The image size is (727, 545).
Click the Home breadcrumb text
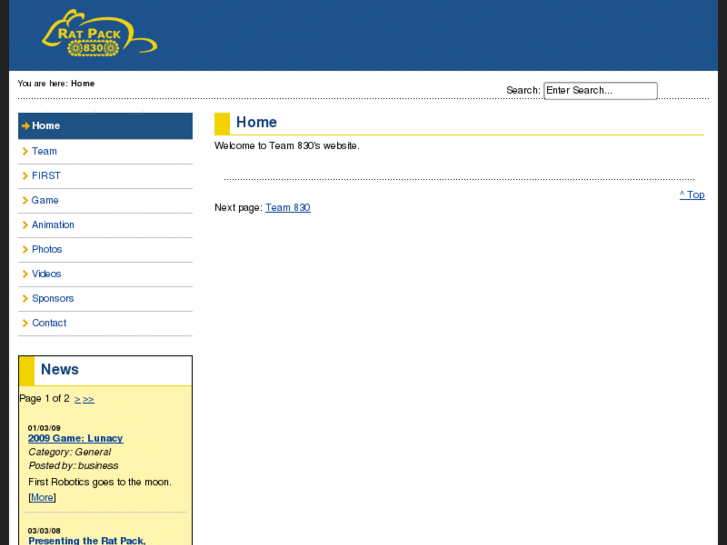coord(83,83)
